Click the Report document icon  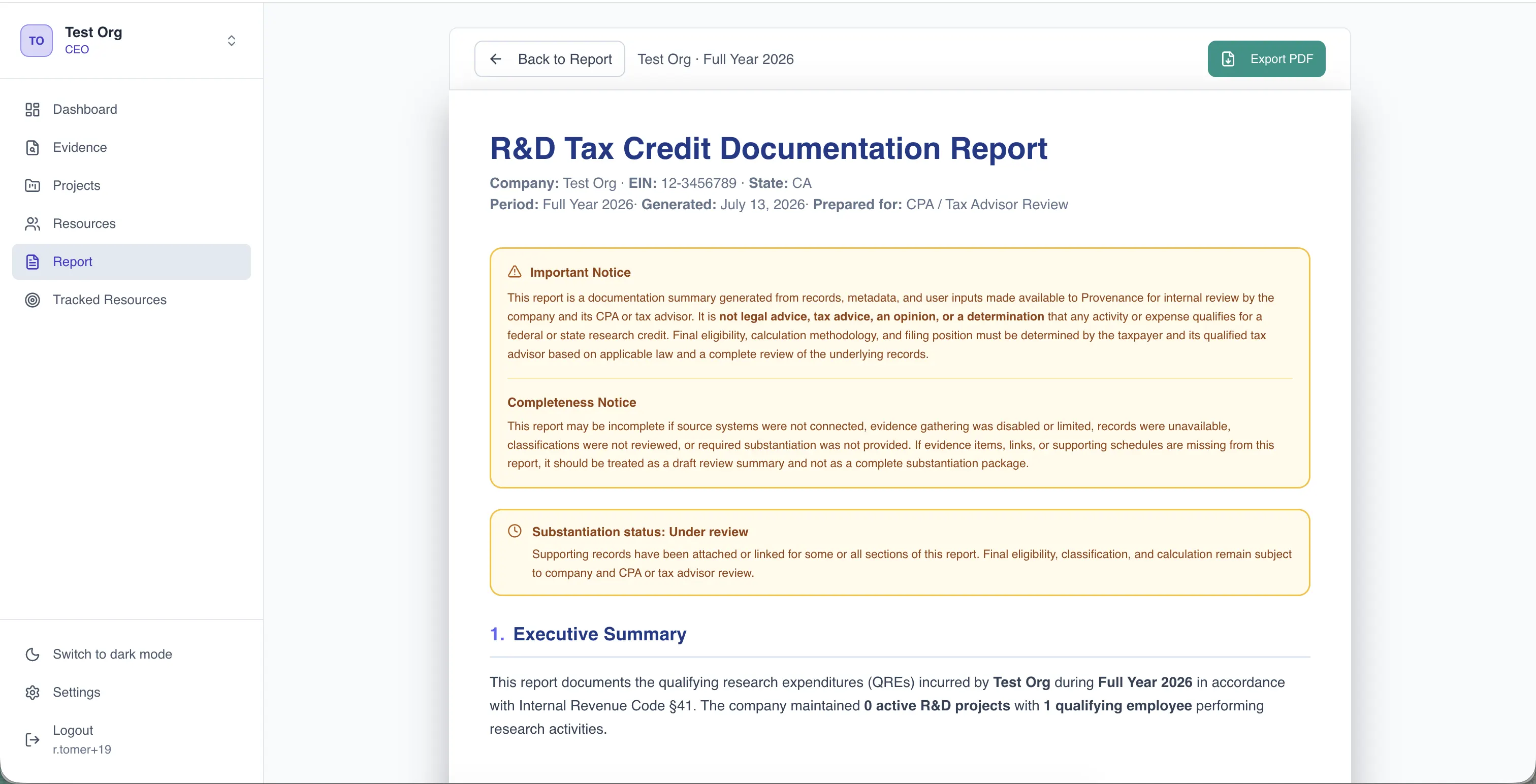[x=32, y=263]
